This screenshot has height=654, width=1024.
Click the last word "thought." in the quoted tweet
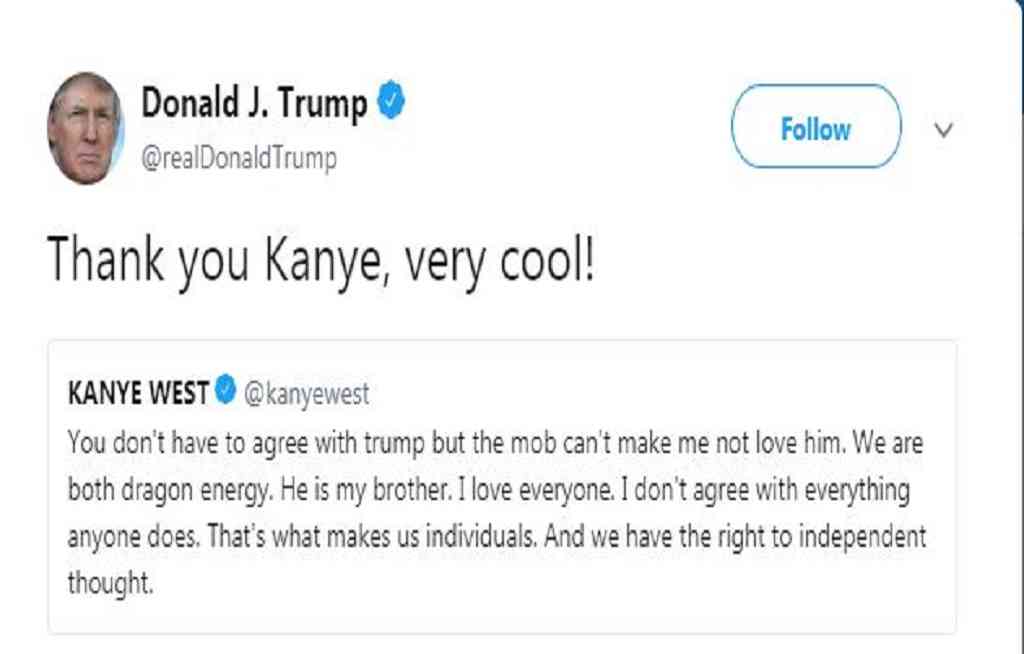point(111,583)
